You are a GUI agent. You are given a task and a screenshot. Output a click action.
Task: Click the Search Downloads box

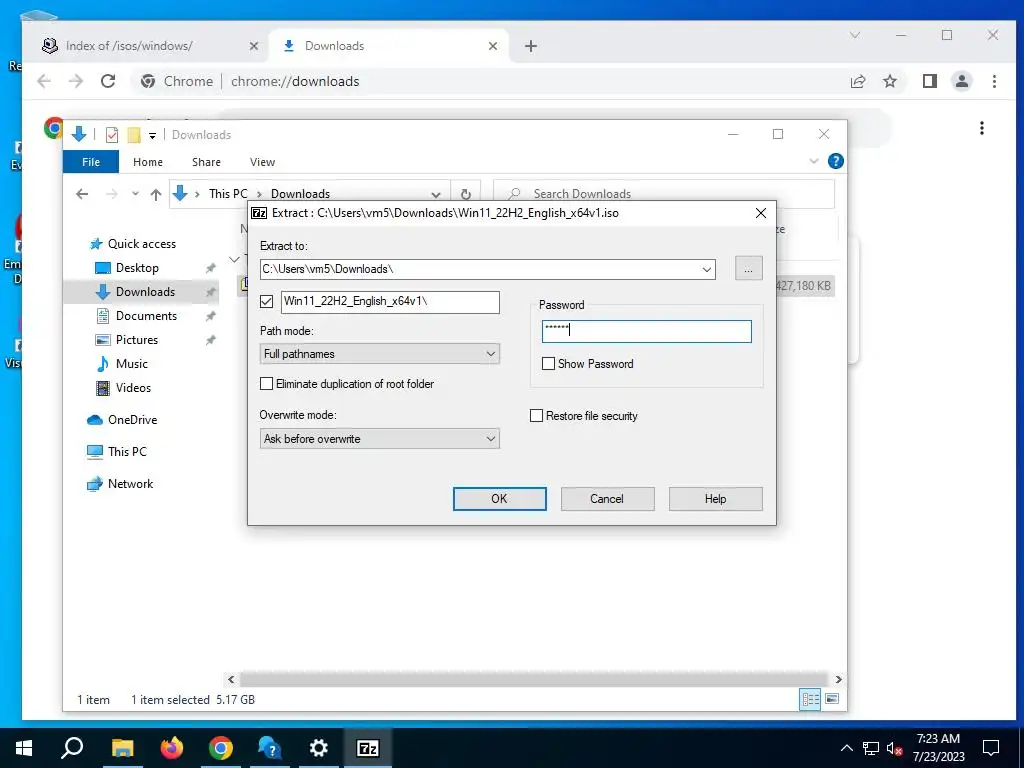664,194
